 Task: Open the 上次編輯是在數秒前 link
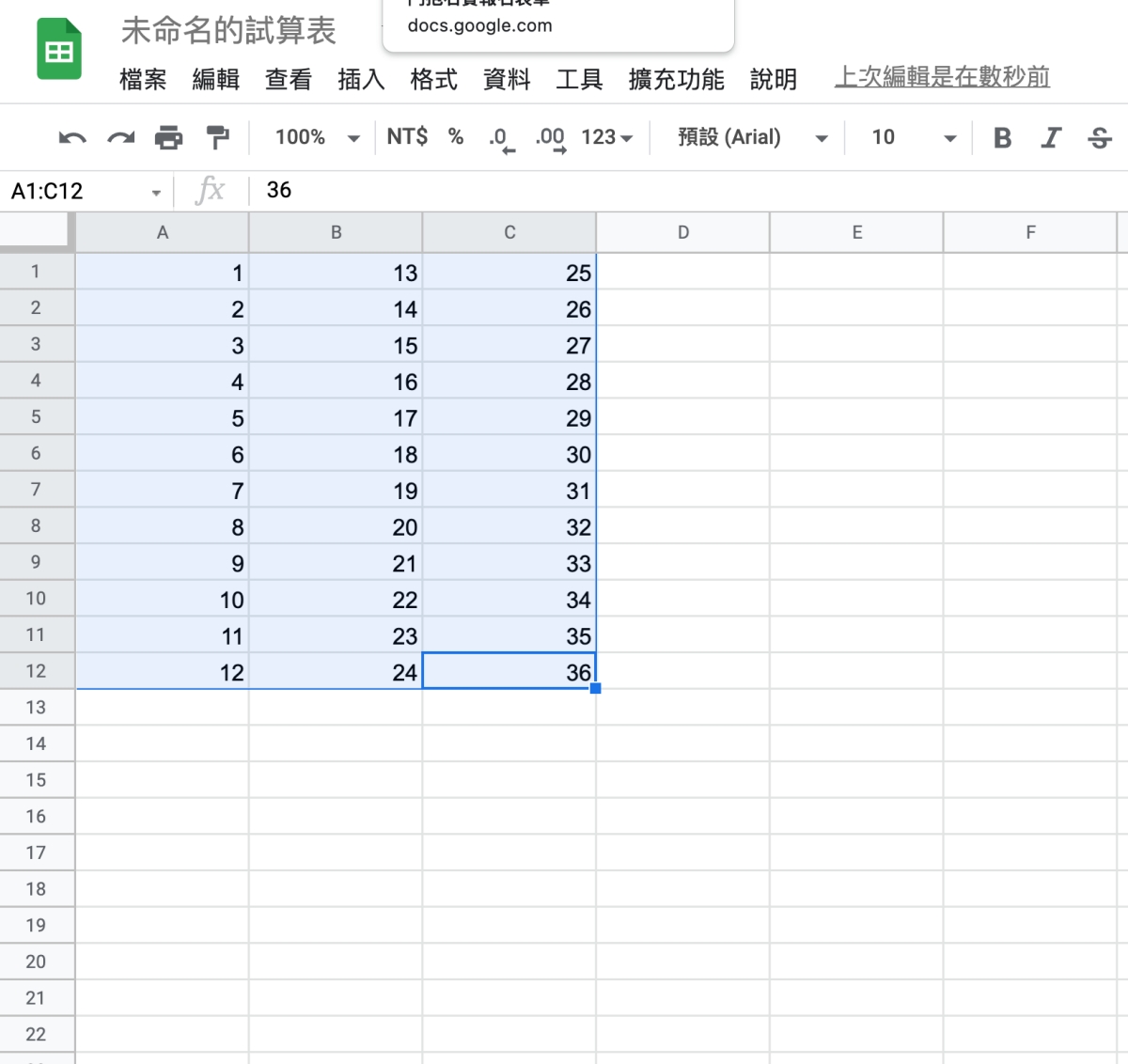tap(942, 76)
